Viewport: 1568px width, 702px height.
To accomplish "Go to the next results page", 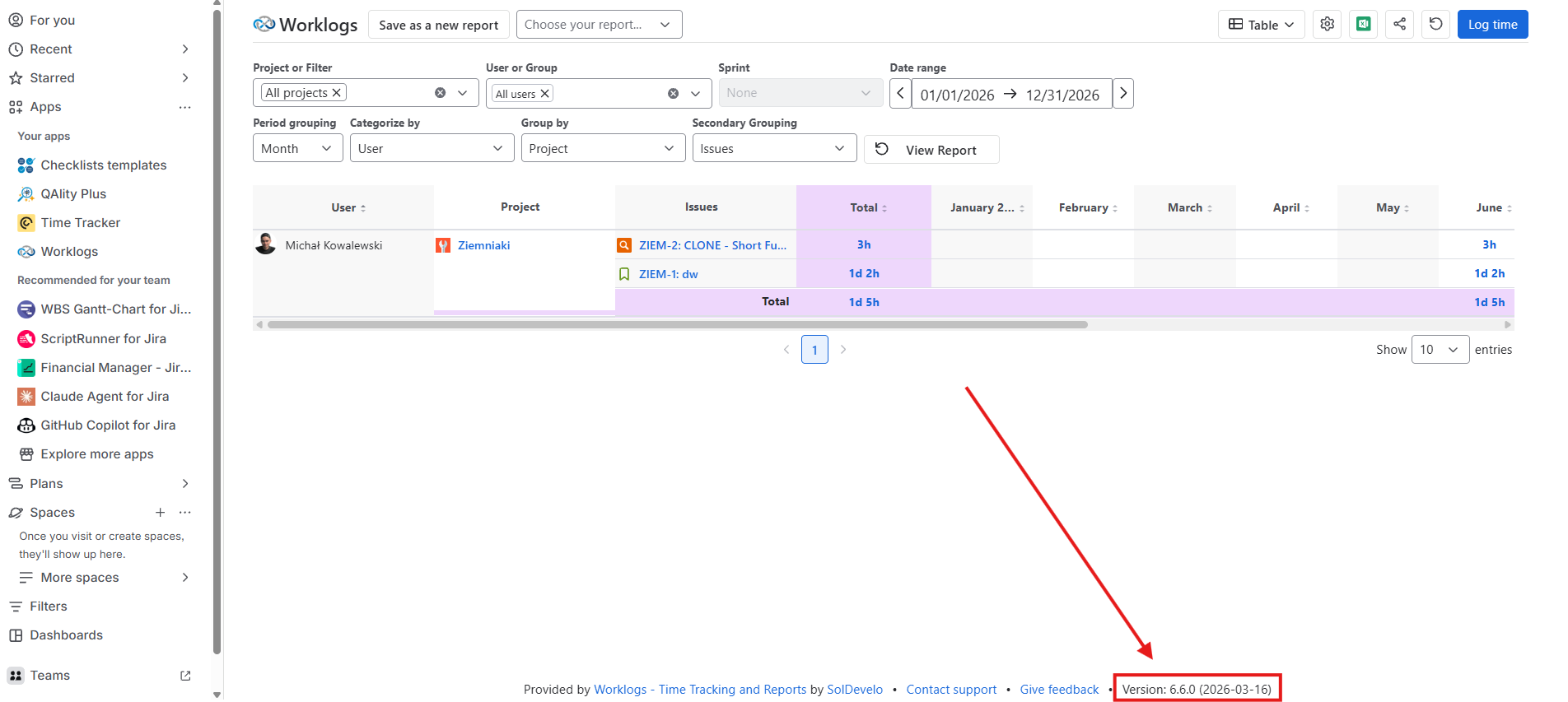I will pos(843,350).
